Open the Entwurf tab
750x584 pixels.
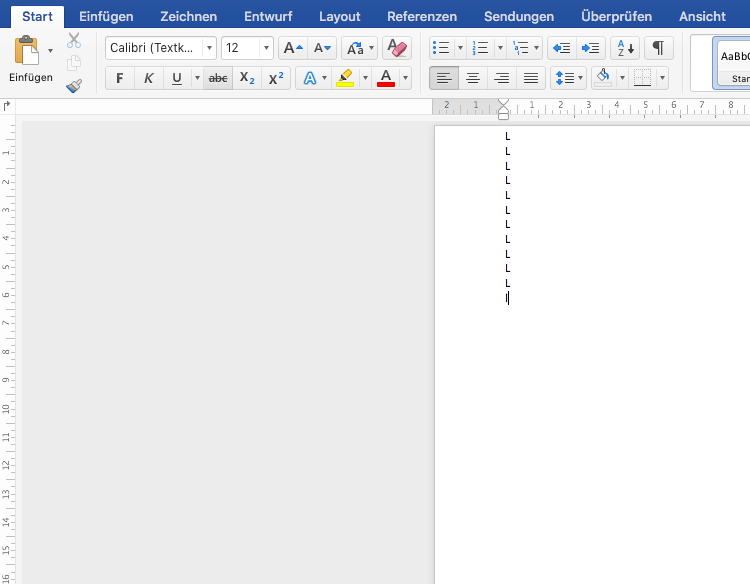pos(268,16)
